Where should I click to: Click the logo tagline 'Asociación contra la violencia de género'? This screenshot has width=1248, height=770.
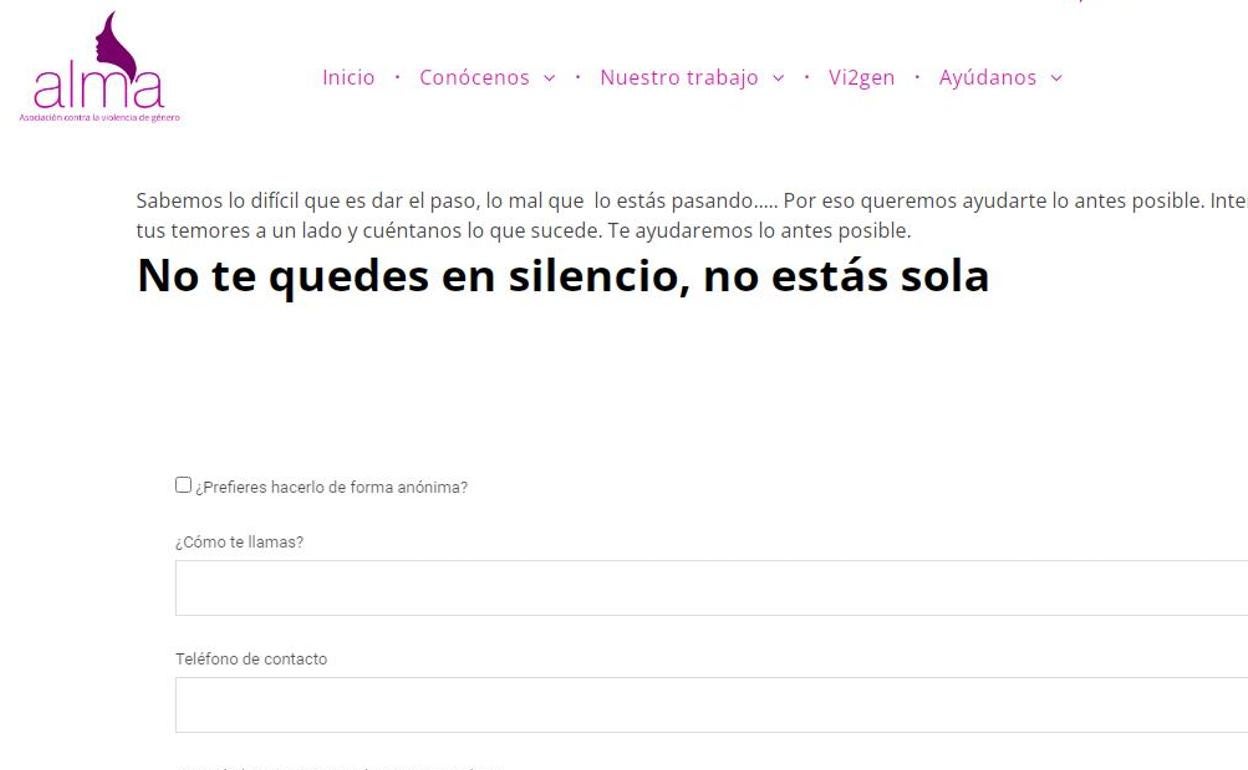point(99,118)
